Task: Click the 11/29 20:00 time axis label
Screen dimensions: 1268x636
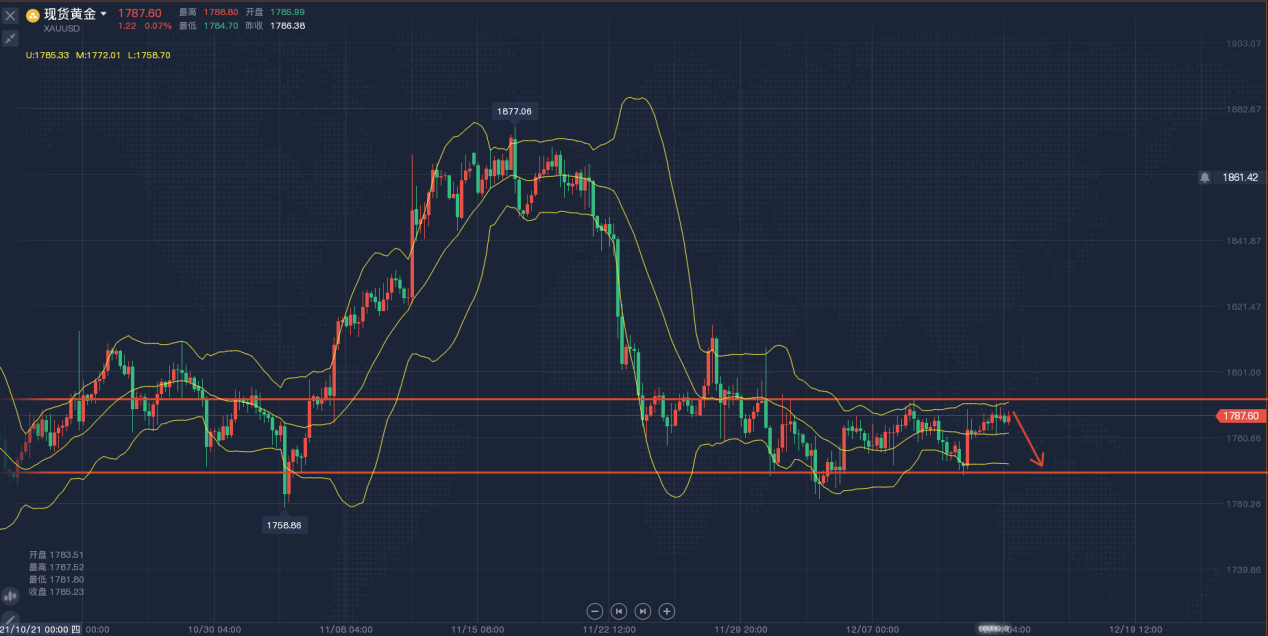Action: [x=740, y=630]
